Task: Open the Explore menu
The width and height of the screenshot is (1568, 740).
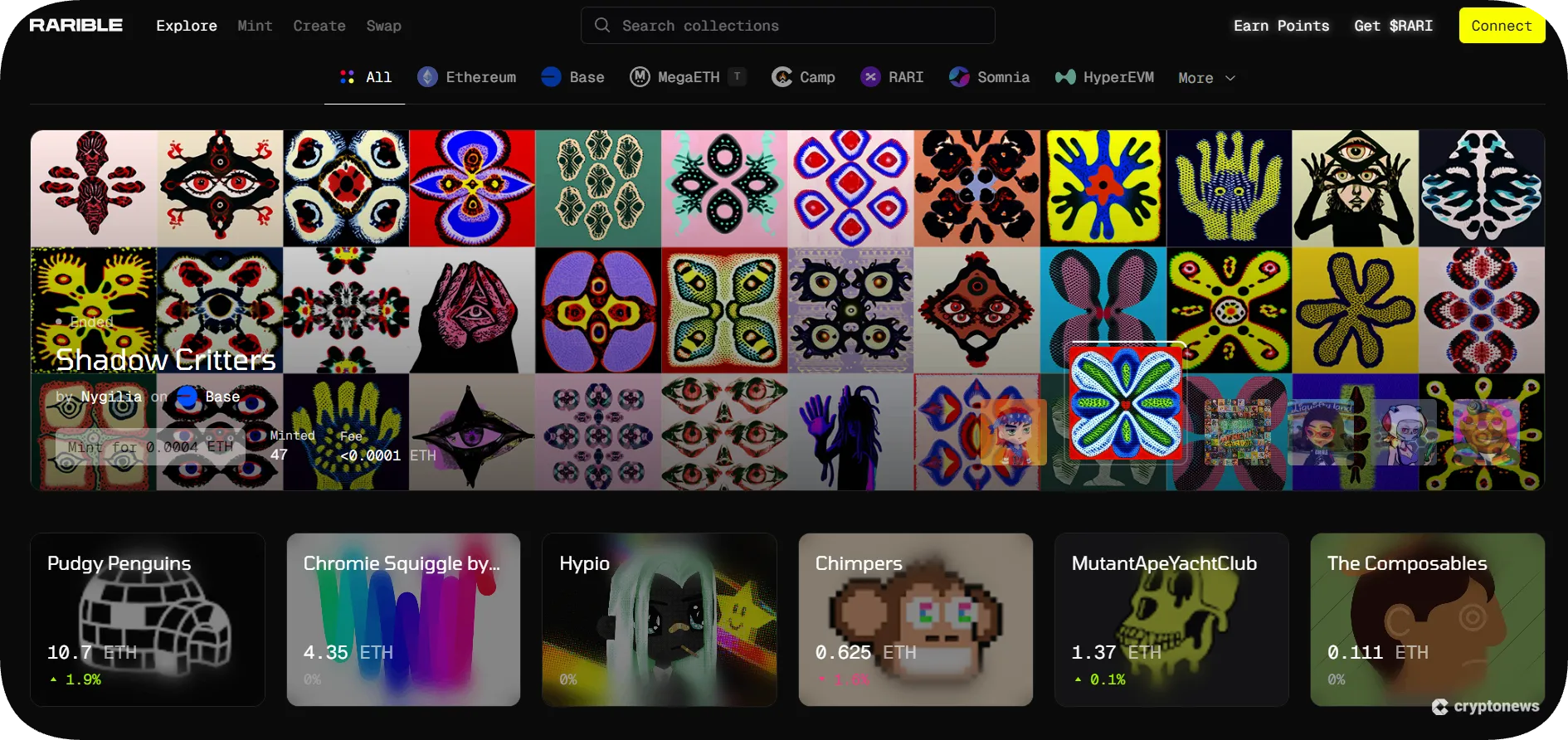Action: pos(187,26)
